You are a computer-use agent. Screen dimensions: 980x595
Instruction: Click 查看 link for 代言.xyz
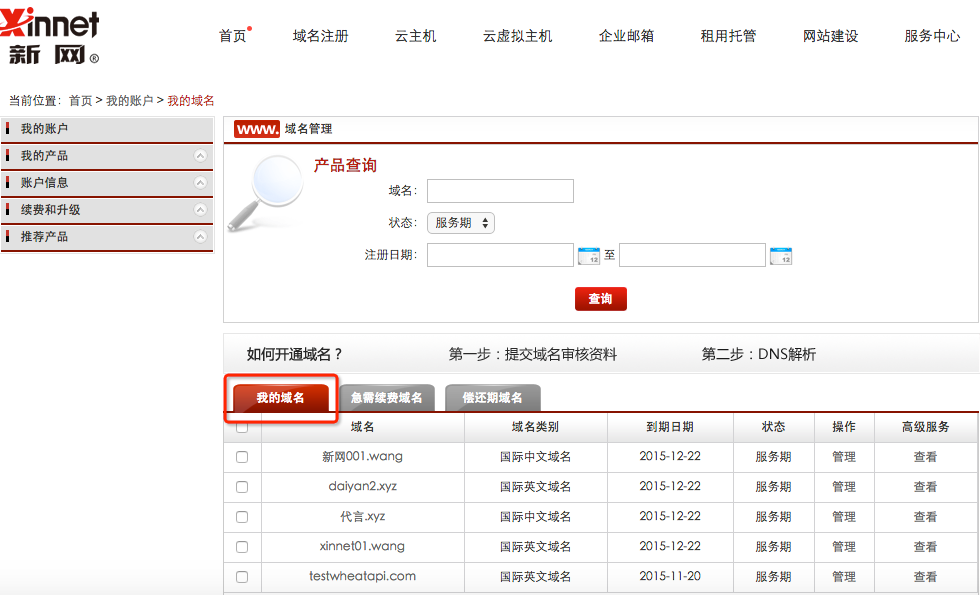925,517
